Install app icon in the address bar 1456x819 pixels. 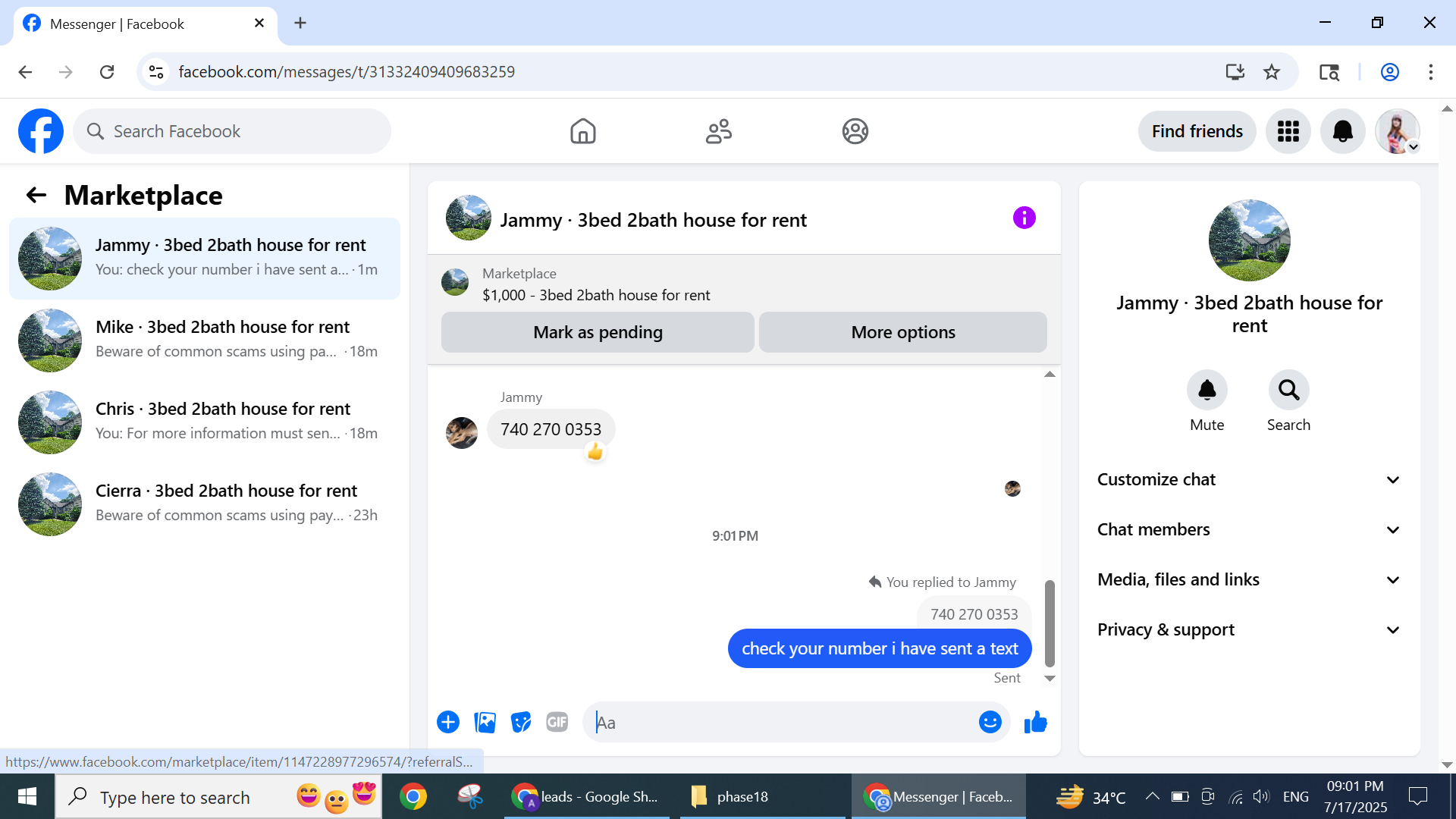click(x=1235, y=72)
